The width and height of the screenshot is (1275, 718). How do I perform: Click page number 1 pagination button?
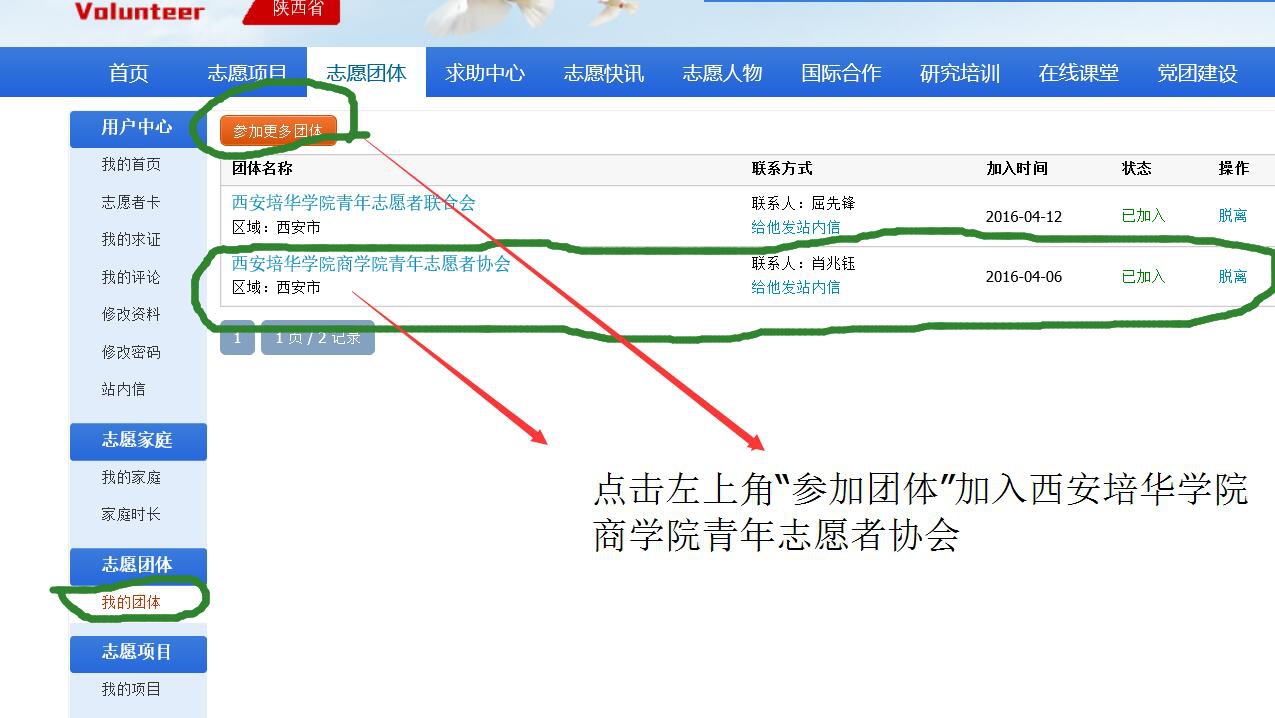[237, 338]
